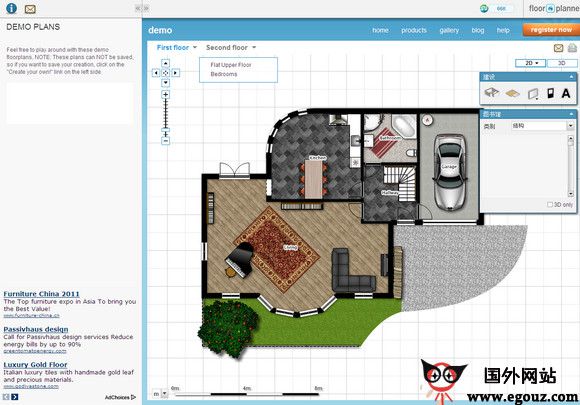Click the Garage room label

pyautogui.click(x=449, y=167)
